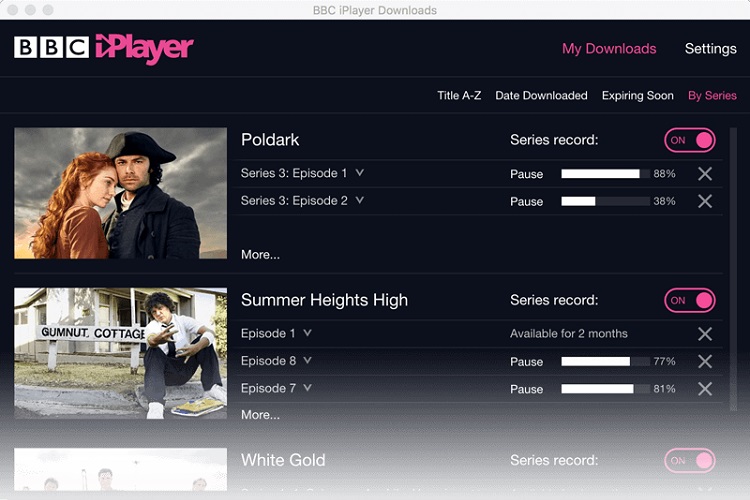Image resolution: width=750 pixels, height=500 pixels.
Task: Click the Series 3: Episode 1 label
Action: [x=294, y=173]
